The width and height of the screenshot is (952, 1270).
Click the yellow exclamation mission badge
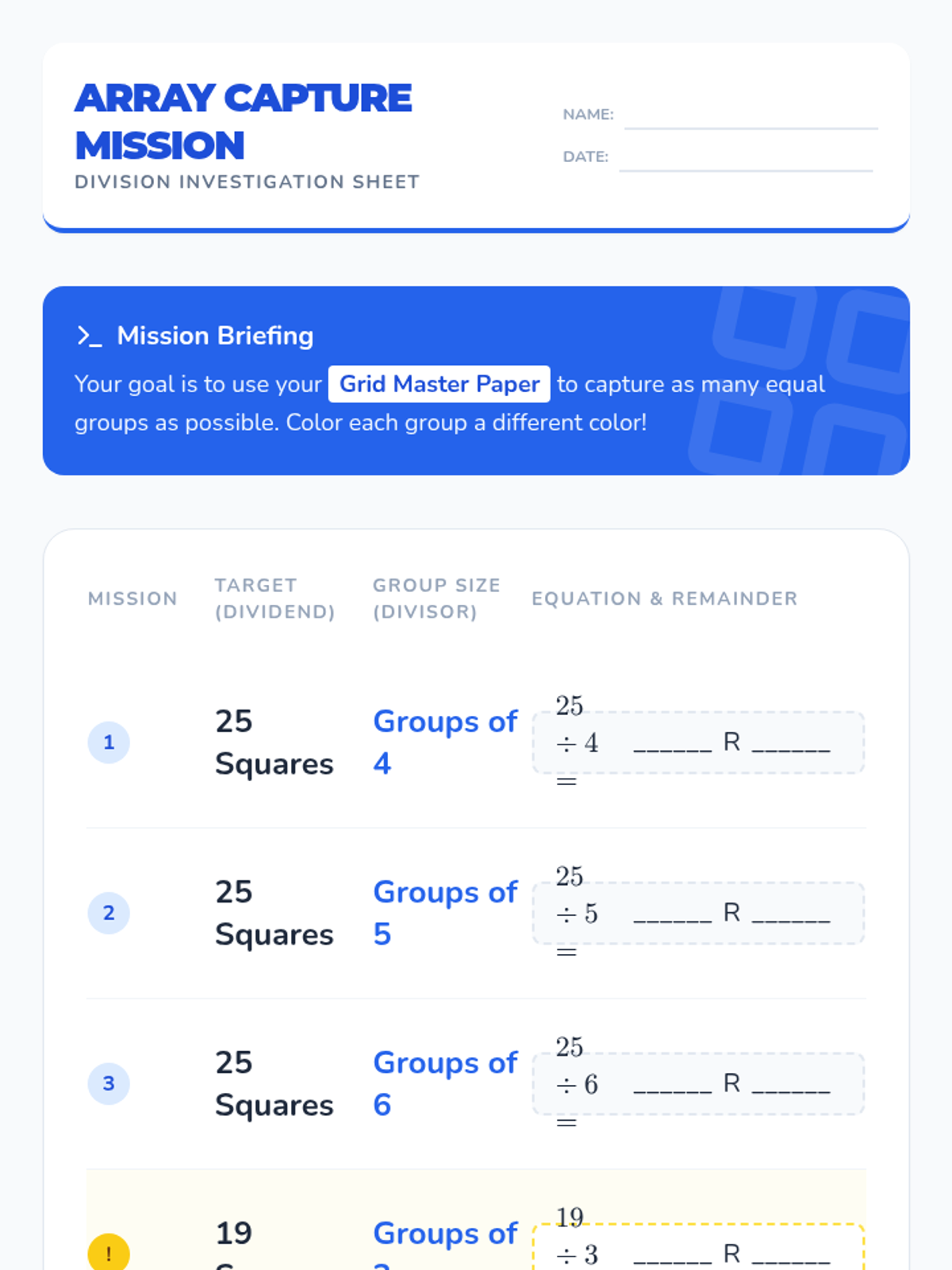click(109, 1253)
